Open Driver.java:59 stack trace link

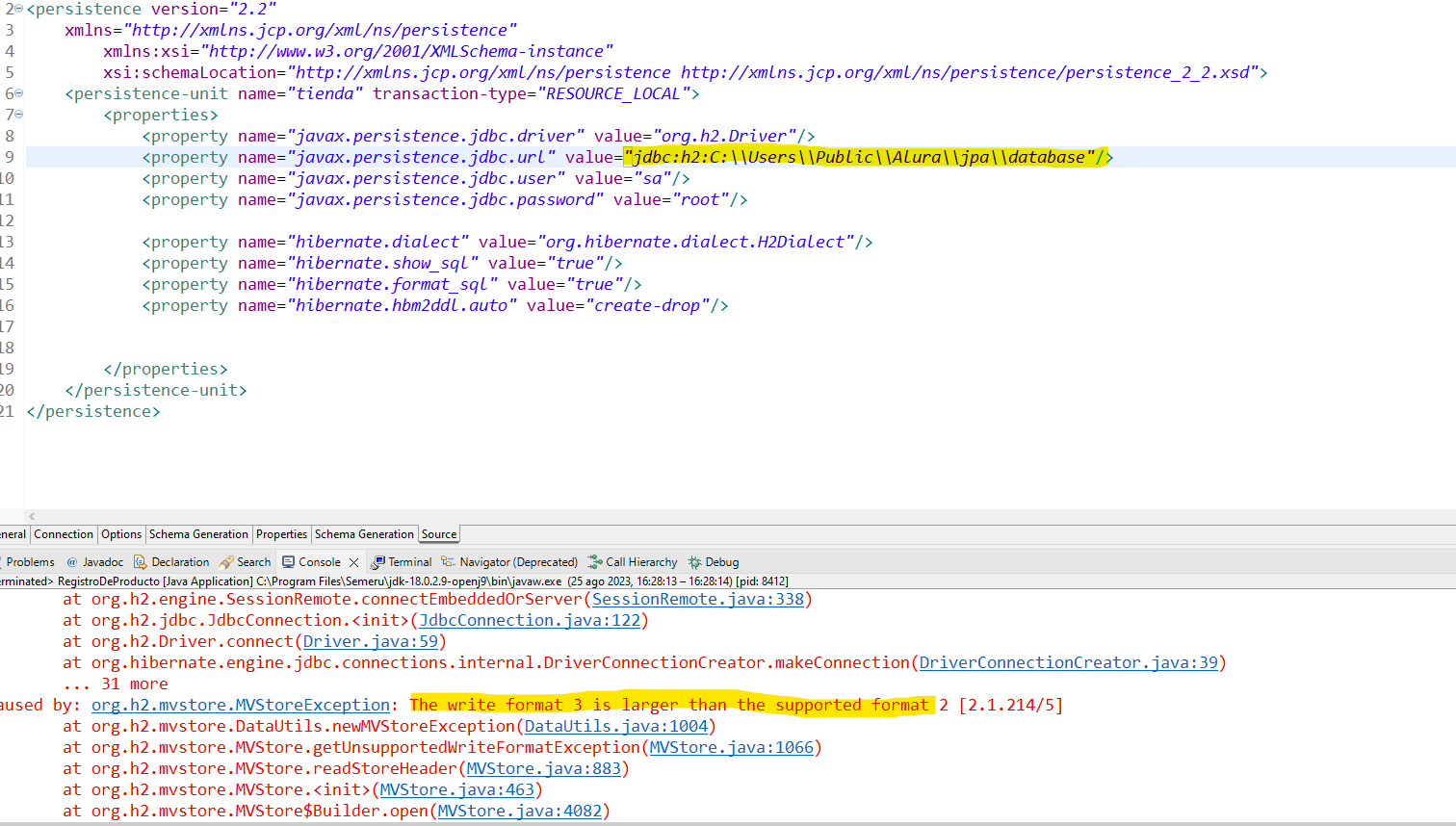(371, 641)
